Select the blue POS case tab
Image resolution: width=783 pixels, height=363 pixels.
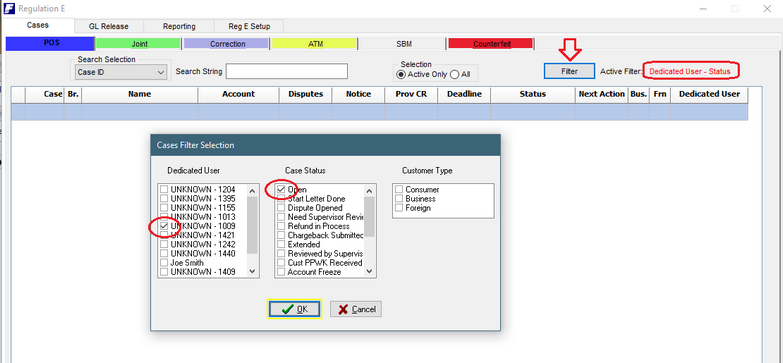pos(50,43)
